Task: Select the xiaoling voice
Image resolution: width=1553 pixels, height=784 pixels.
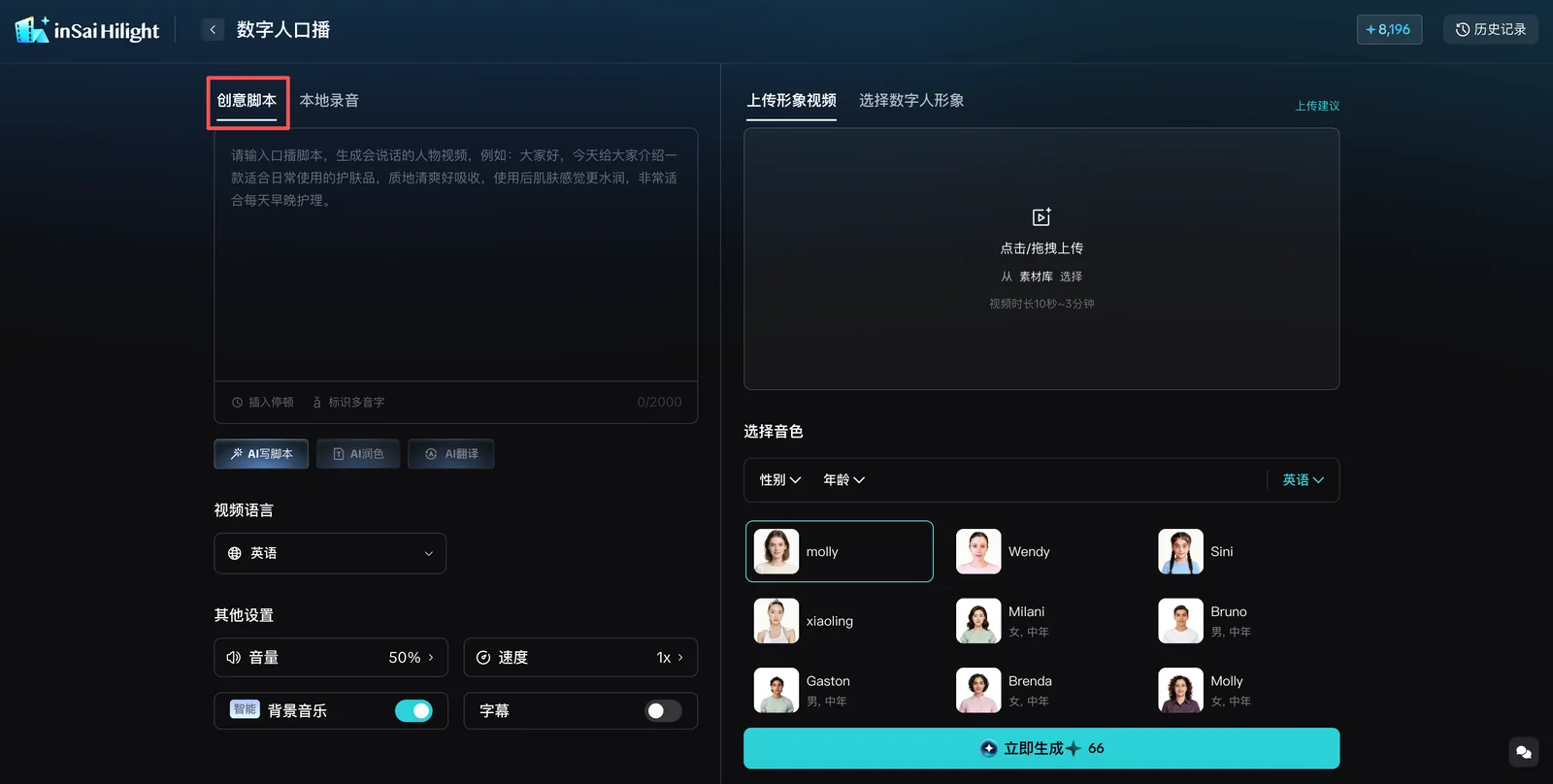Action: point(840,621)
